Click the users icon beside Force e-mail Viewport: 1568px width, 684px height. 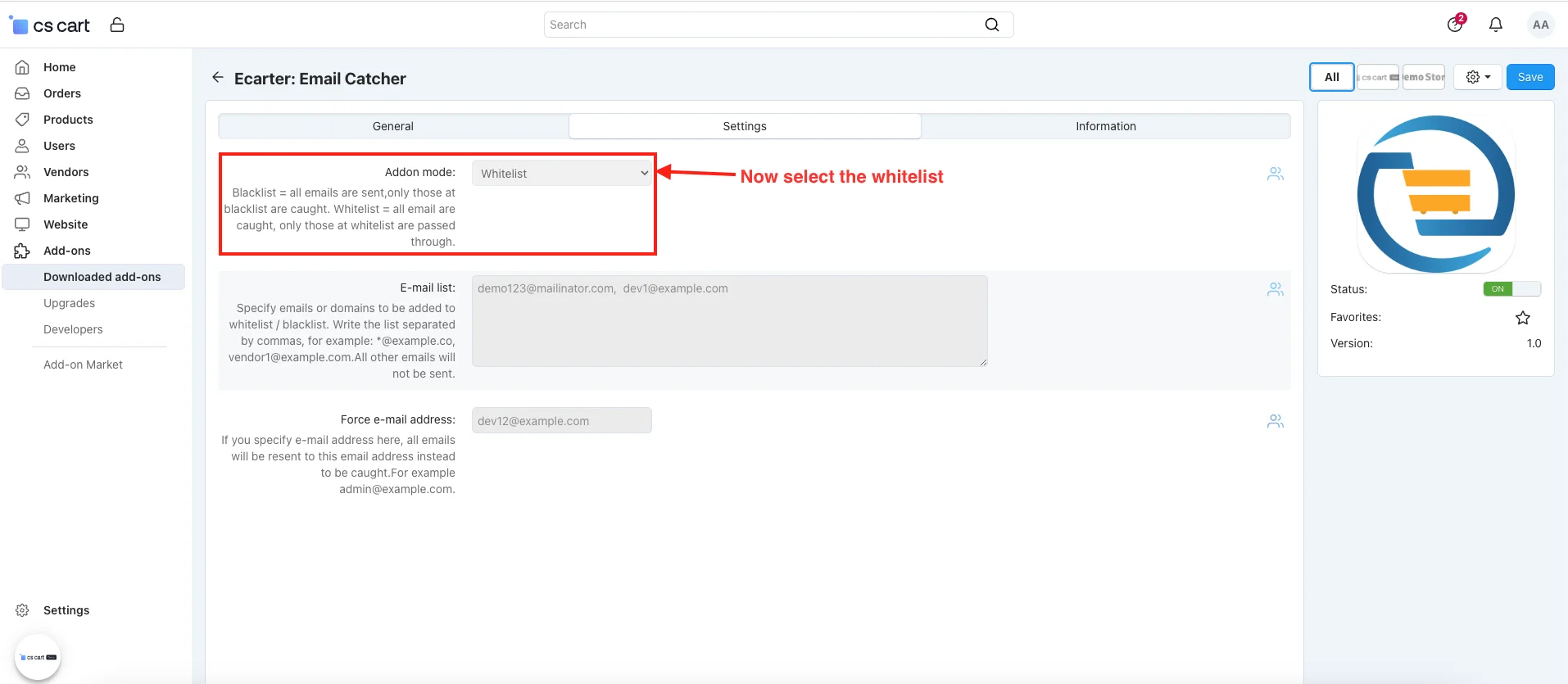click(1275, 421)
